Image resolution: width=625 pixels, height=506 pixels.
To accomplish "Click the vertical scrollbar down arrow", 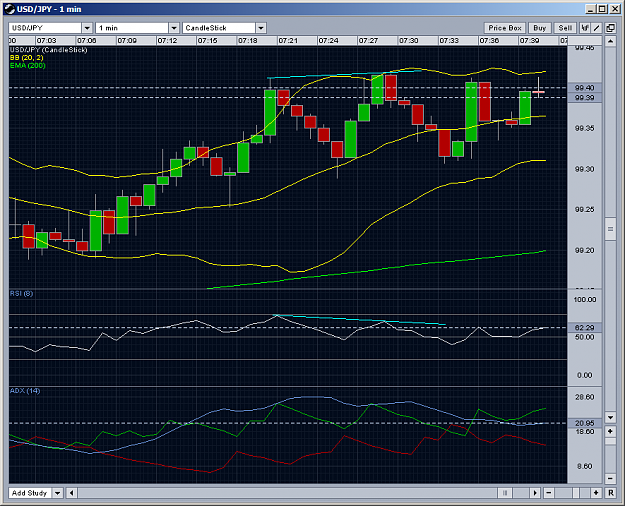I will tap(610, 417).
